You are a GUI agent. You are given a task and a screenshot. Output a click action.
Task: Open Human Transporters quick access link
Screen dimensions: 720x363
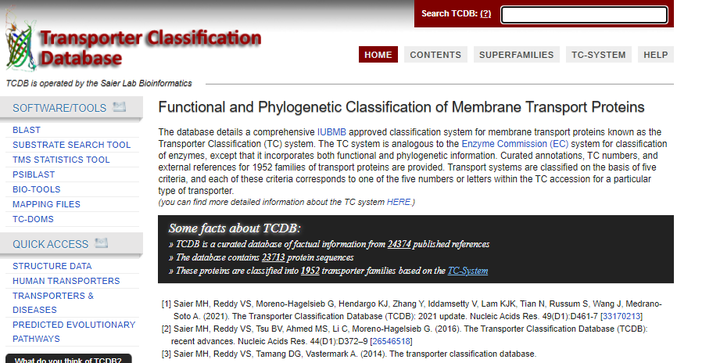pyautogui.click(x=66, y=281)
